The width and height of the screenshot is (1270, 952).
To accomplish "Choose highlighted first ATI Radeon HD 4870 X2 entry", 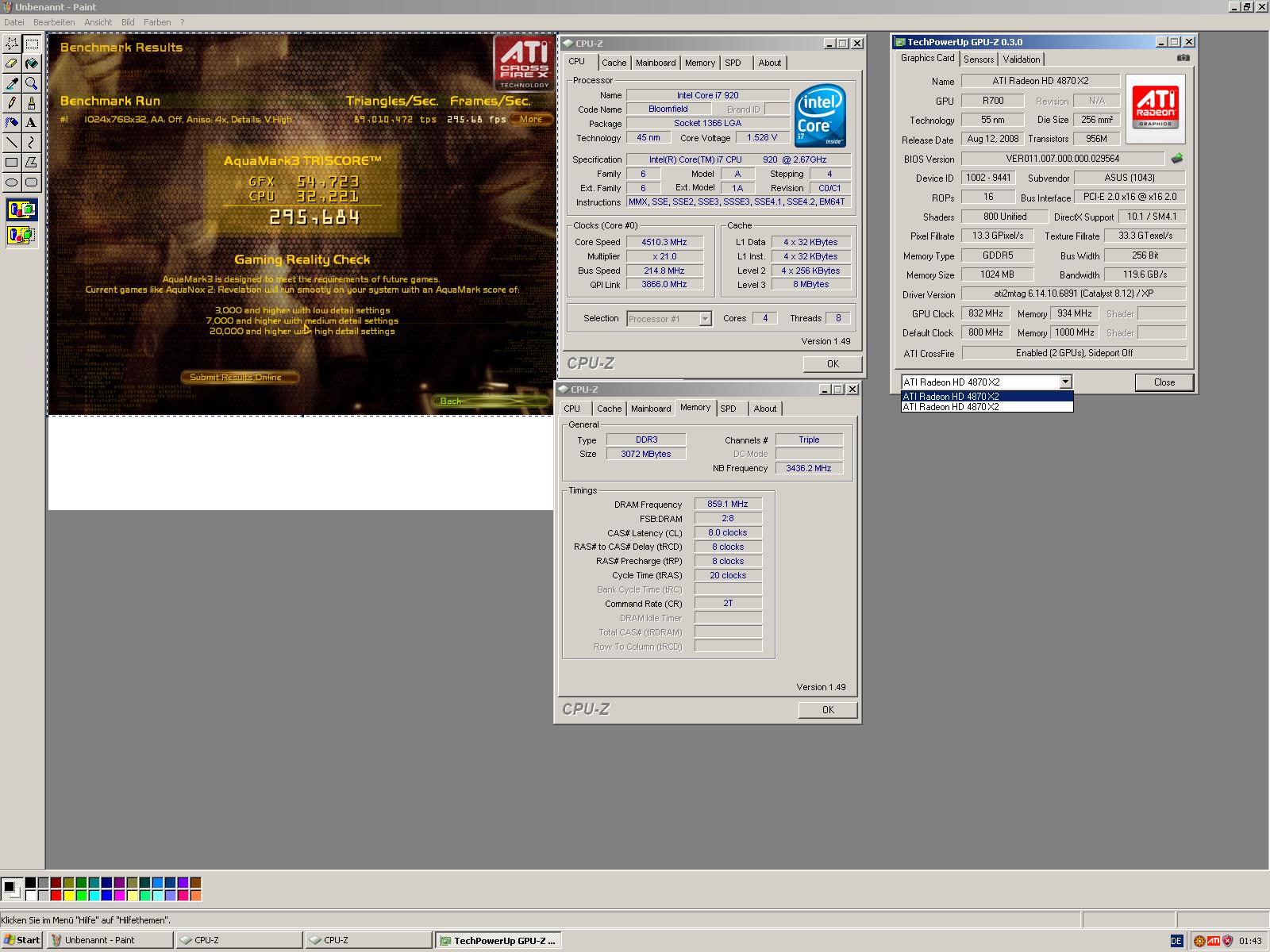I will tap(987, 397).
